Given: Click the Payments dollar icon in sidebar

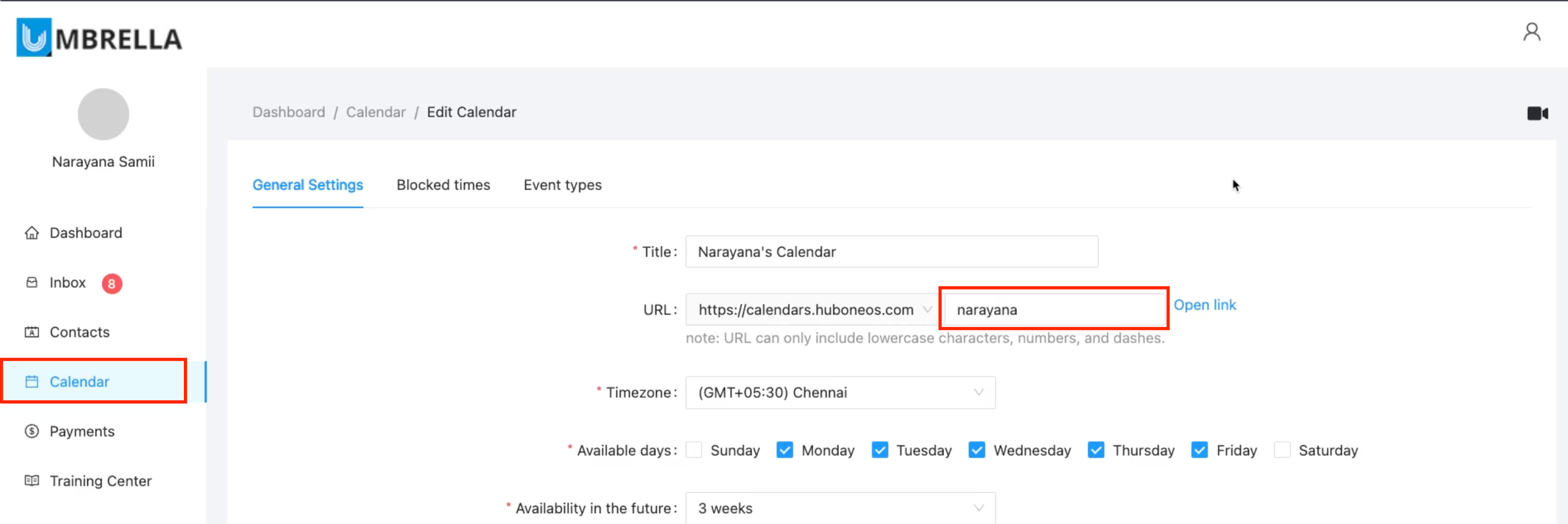Looking at the screenshot, I should pyautogui.click(x=32, y=432).
